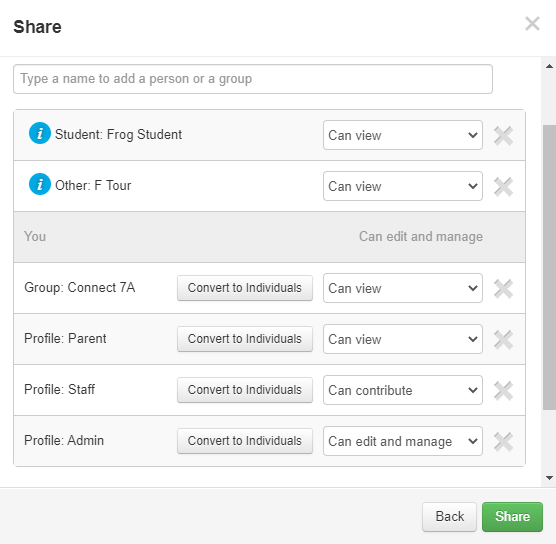556x544 pixels.
Task: Remove Student: Frog Student from sharing
Action: 503,136
